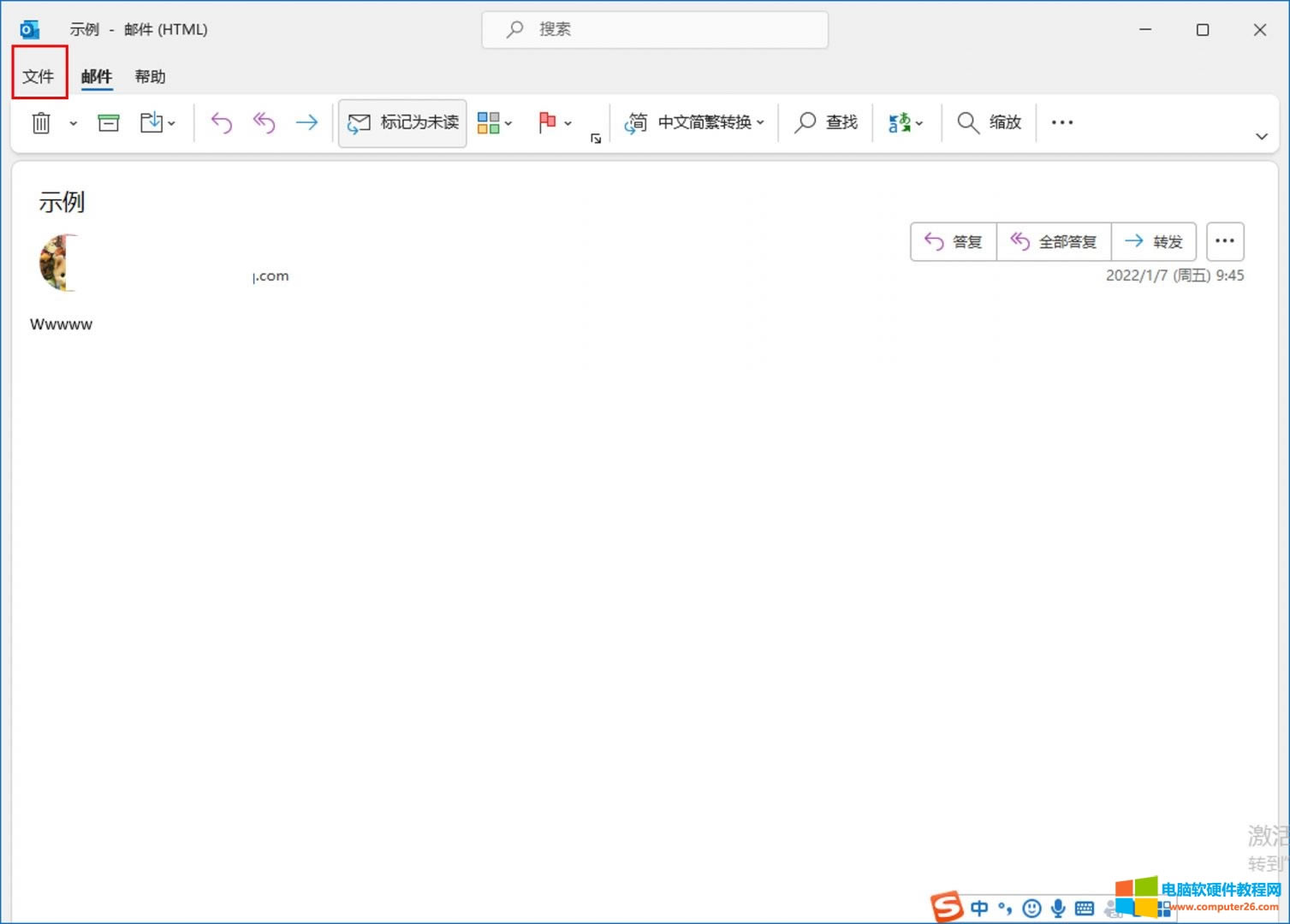Open the File (文件) menu
The width and height of the screenshot is (1290, 924).
[39, 77]
